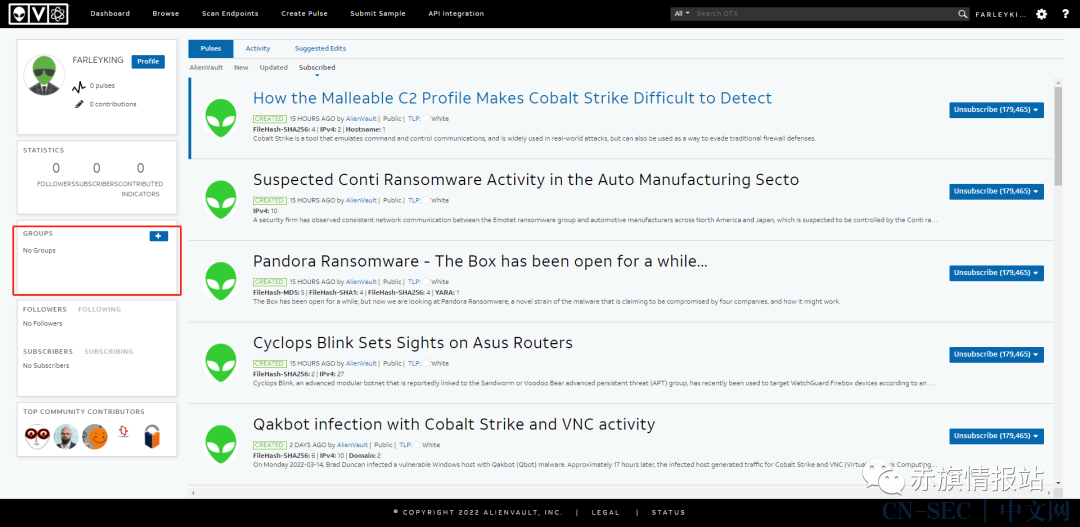Image resolution: width=1080 pixels, height=527 pixels.
Task: Show the FOLLOWERS list
Action: point(45,309)
